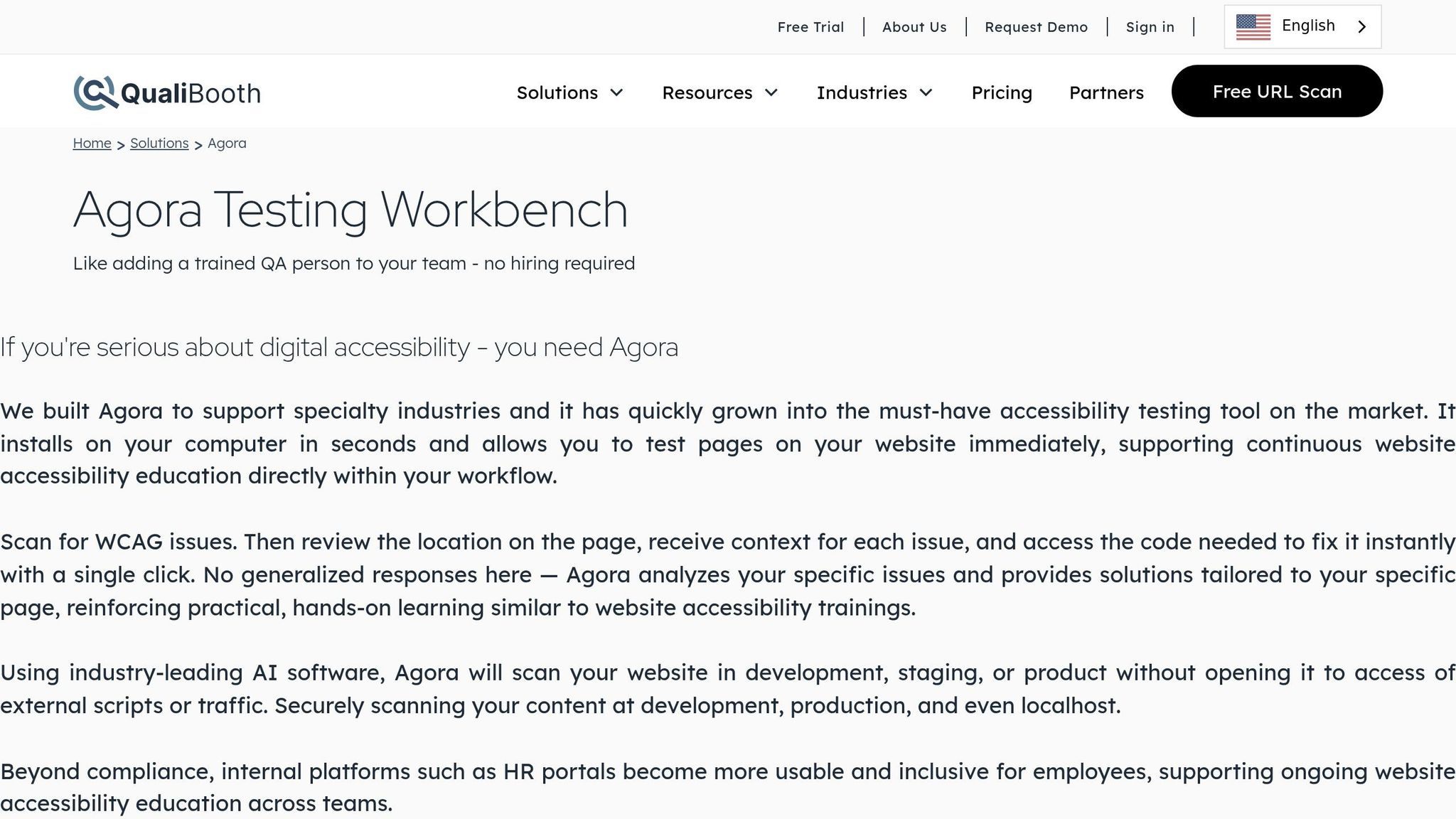Click Request Demo in top bar
The height and width of the screenshot is (819, 1456).
1036,27
